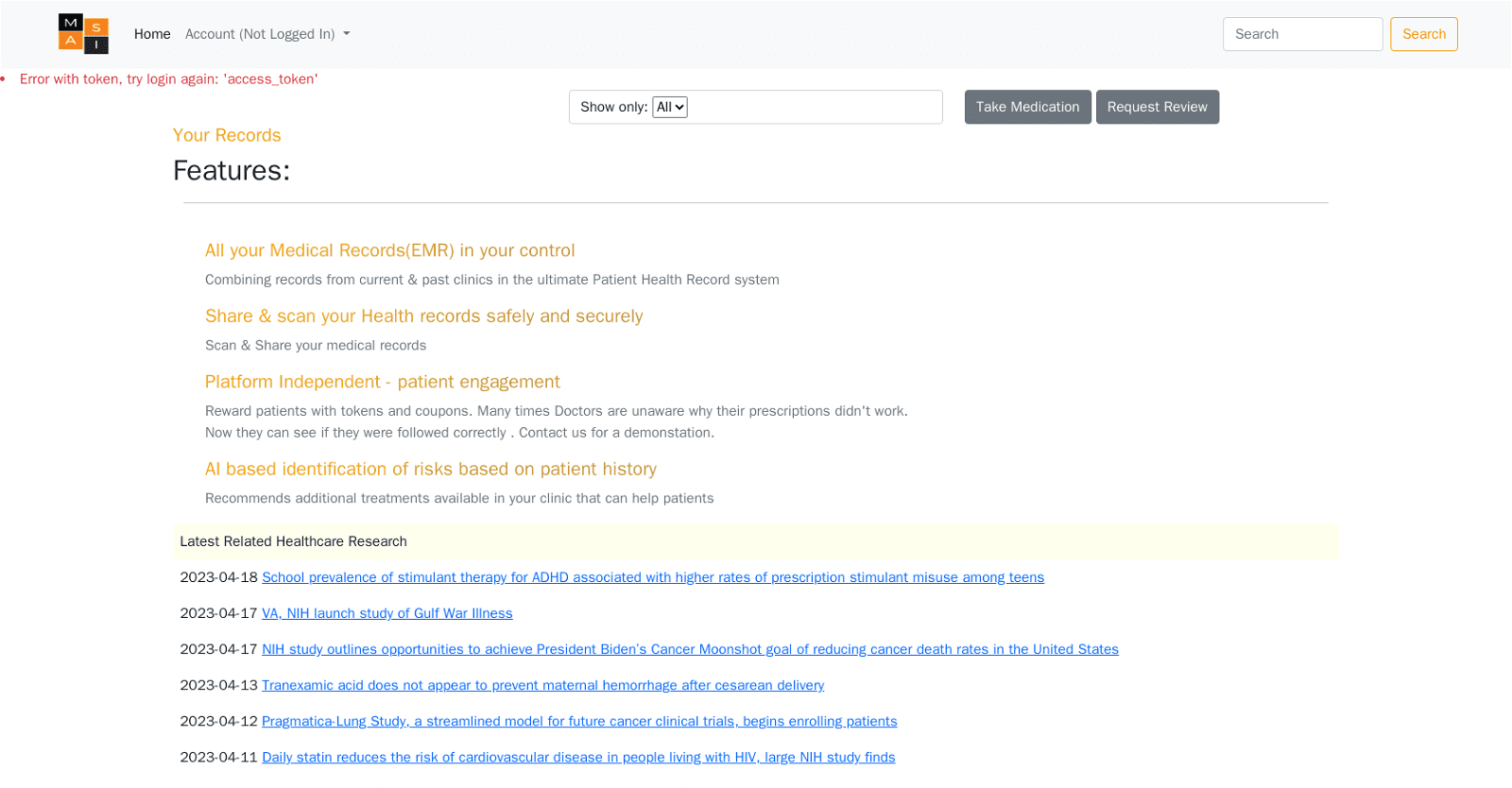Select Share & scan Health records link
1512x788 pixels.
click(x=423, y=317)
